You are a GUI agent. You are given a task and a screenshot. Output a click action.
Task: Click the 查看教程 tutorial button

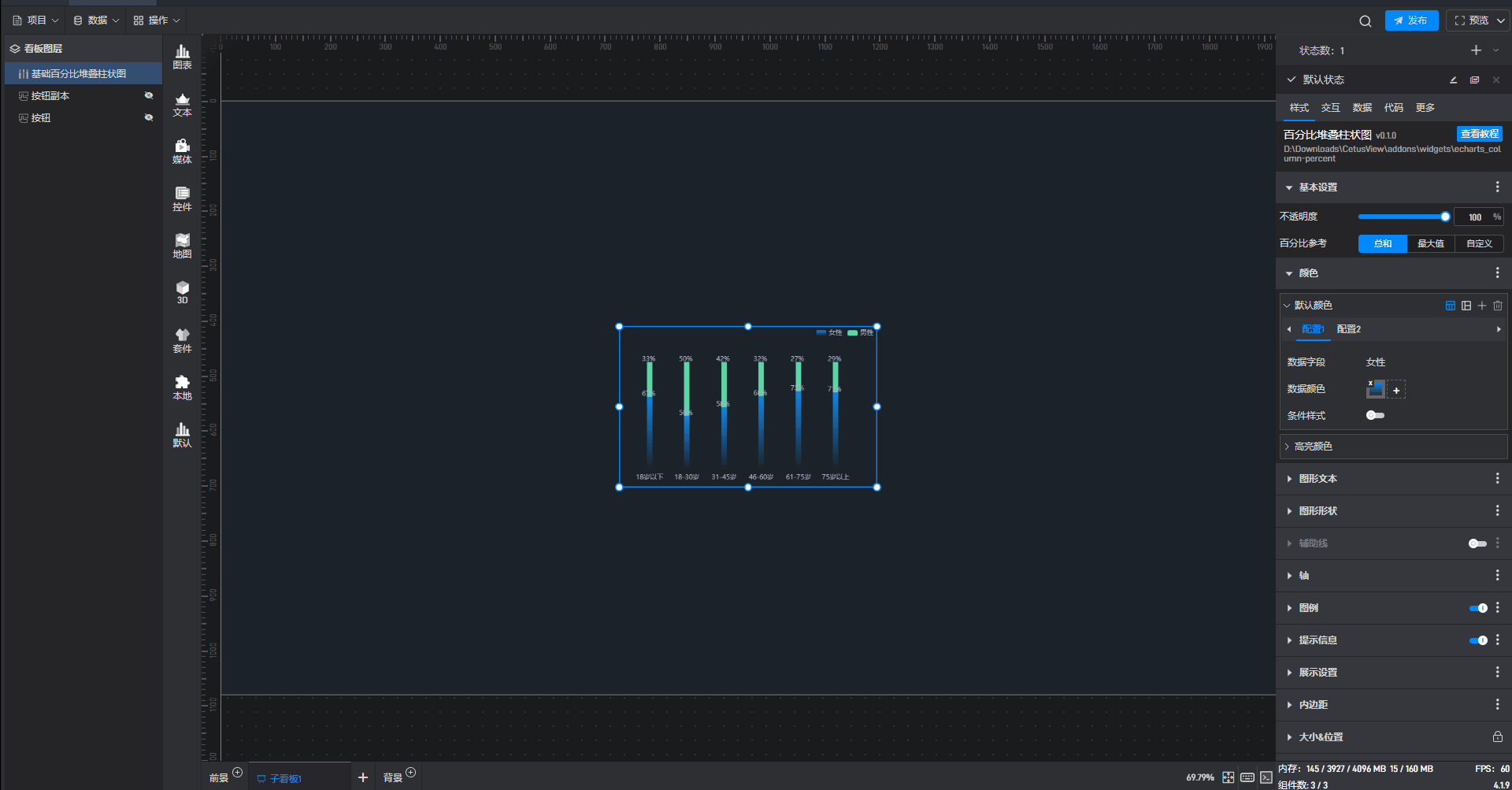[1479, 134]
